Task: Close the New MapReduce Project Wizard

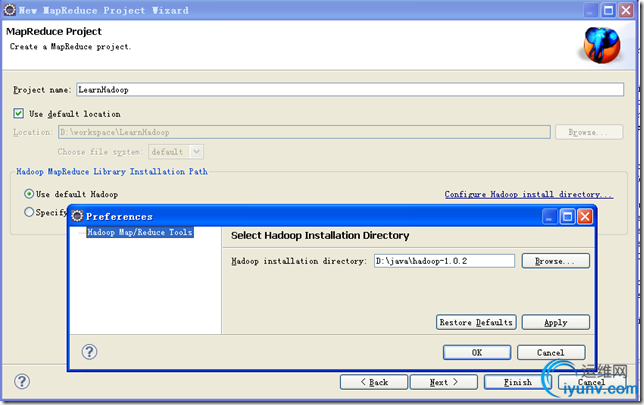Action: tap(626, 10)
